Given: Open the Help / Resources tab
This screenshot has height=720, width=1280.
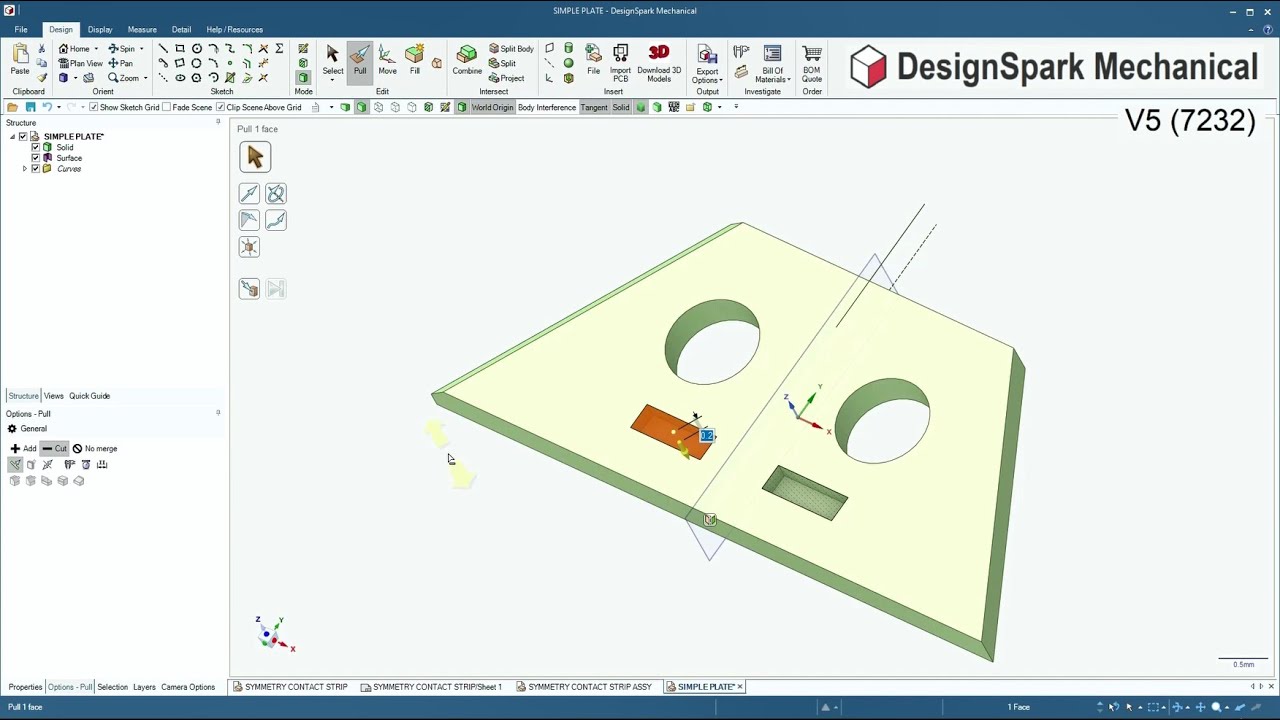Looking at the screenshot, I should click(x=235, y=29).
